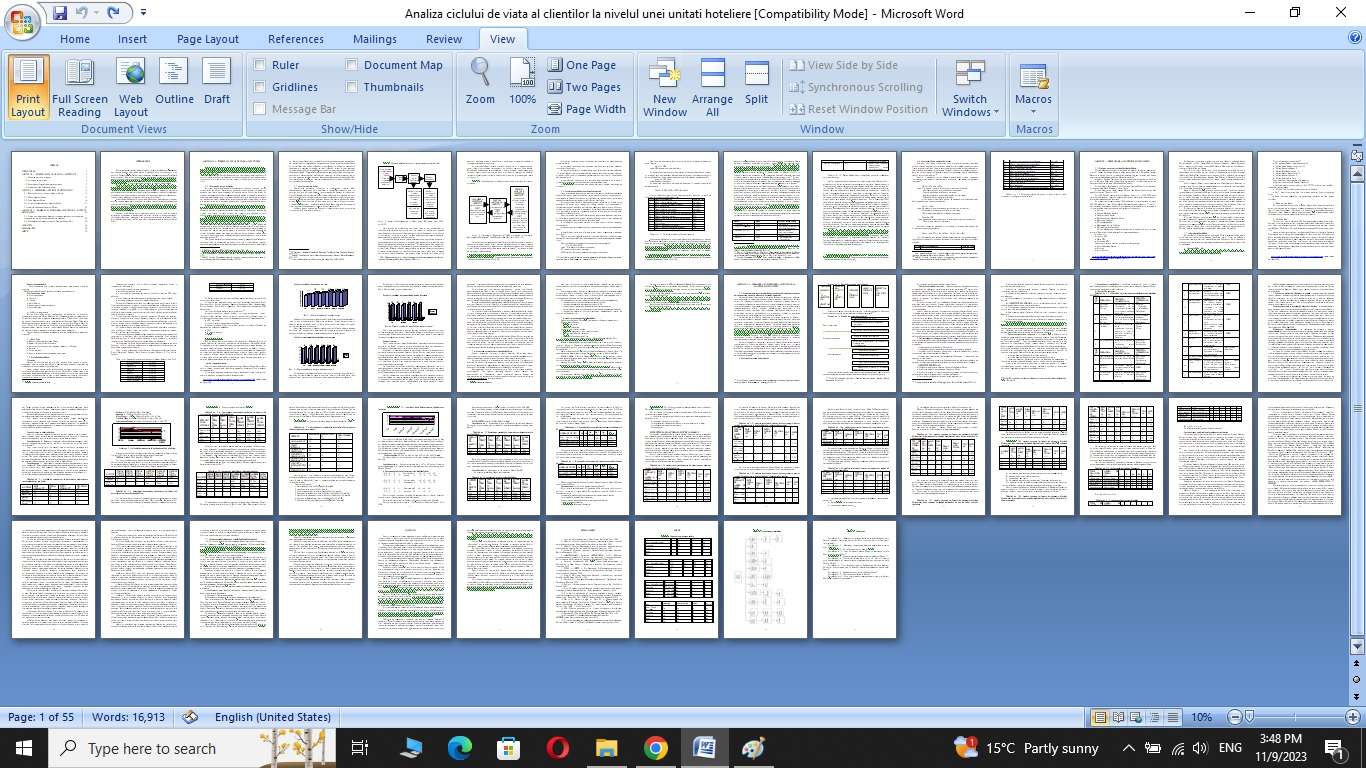This screenshot has height=768, width=1366.
Task: Select Page Width zoom option
Action: [586, 109]
